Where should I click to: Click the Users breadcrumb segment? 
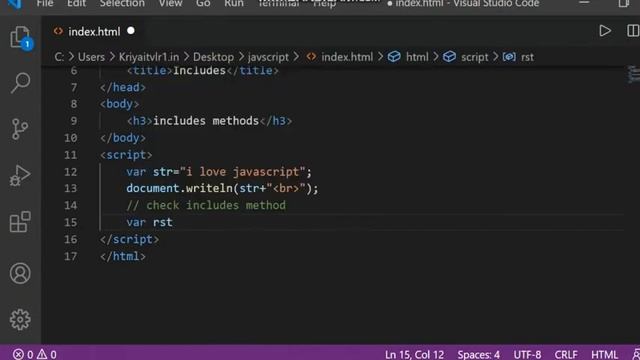point(91,57)
